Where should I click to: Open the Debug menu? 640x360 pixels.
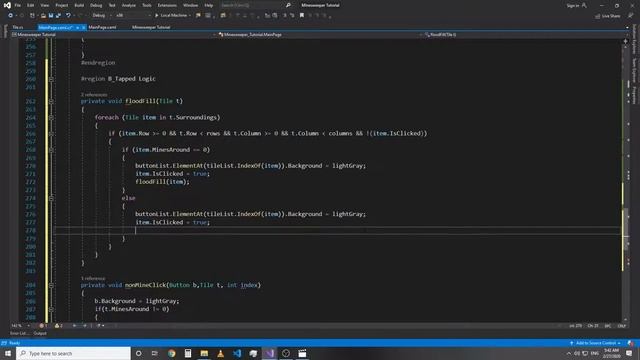[x=96, y=5]
